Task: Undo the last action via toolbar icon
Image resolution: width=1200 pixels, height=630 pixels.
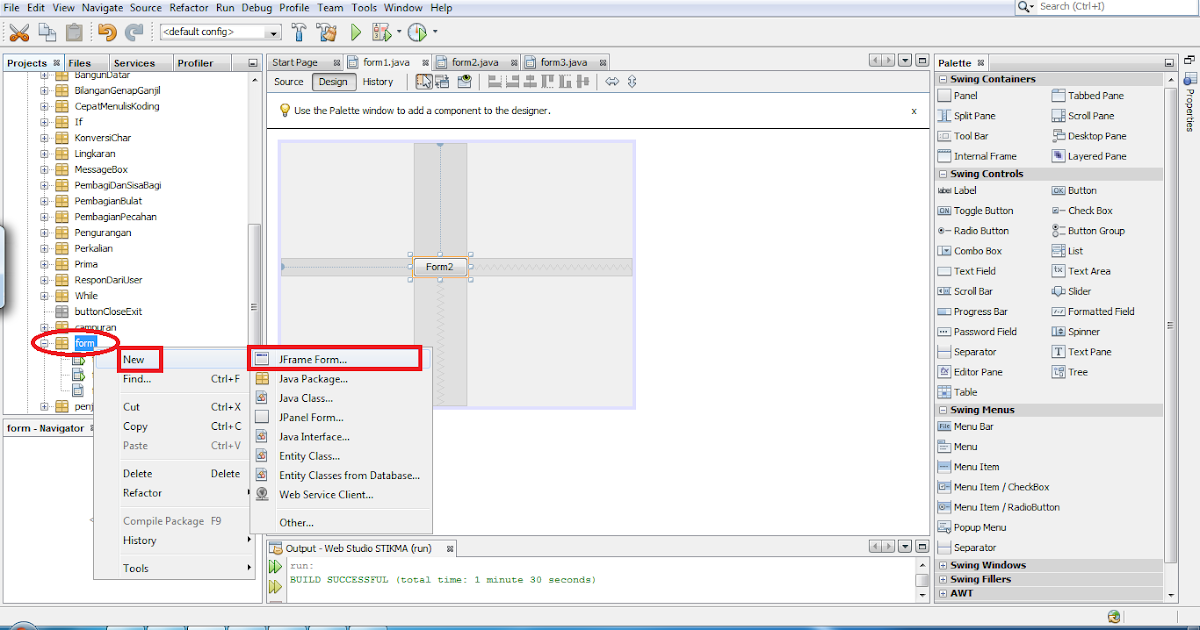Action: tap(107, 31)
